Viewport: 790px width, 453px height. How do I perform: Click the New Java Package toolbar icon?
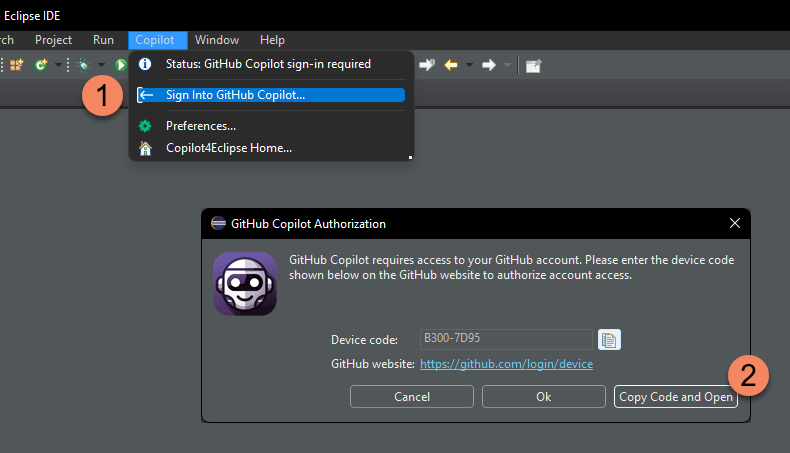(17, 65)
